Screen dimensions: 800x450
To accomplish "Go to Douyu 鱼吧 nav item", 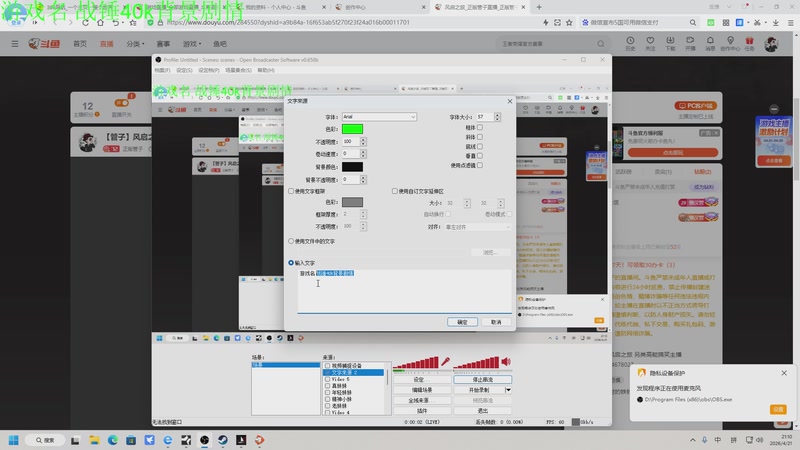I will coord(220,44).
